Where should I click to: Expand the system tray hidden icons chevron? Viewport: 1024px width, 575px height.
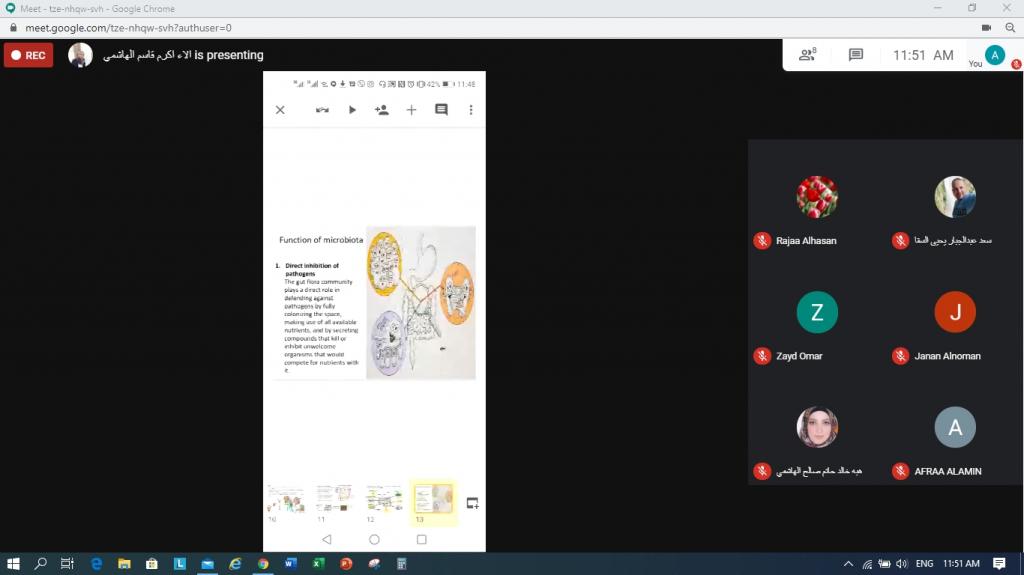pos(849,564)
